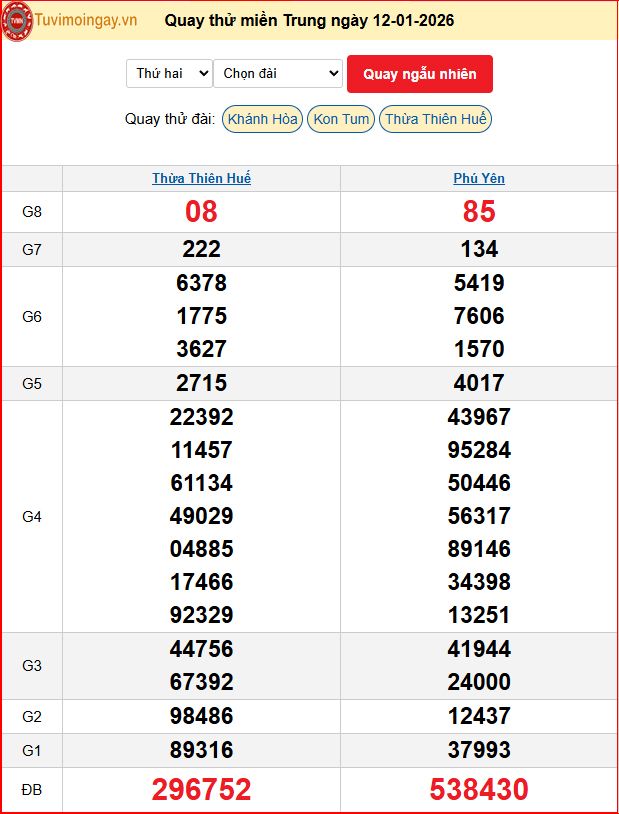Click the G4 value 92329
This screenshot has width=619, height=814.
point(201,615)
